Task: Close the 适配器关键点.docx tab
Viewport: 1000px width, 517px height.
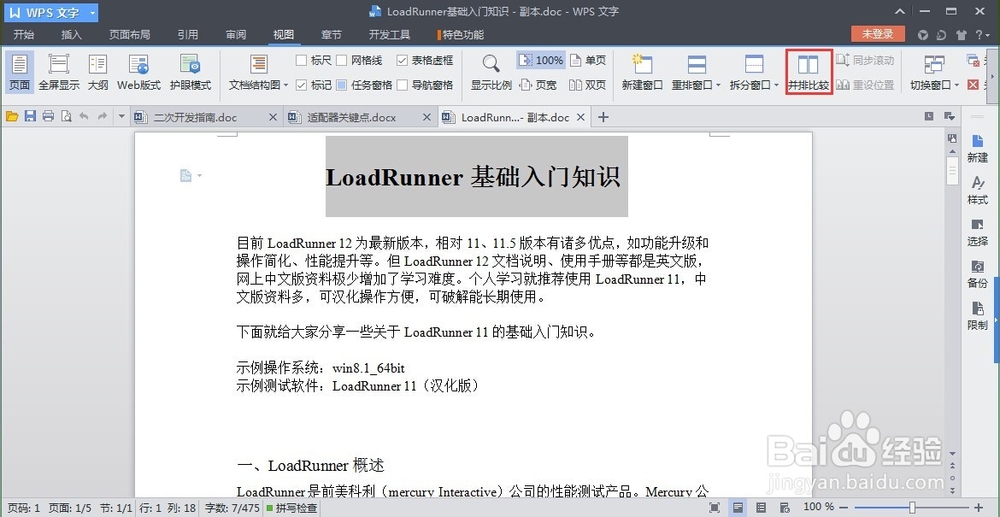Action: tap(427, 117)
